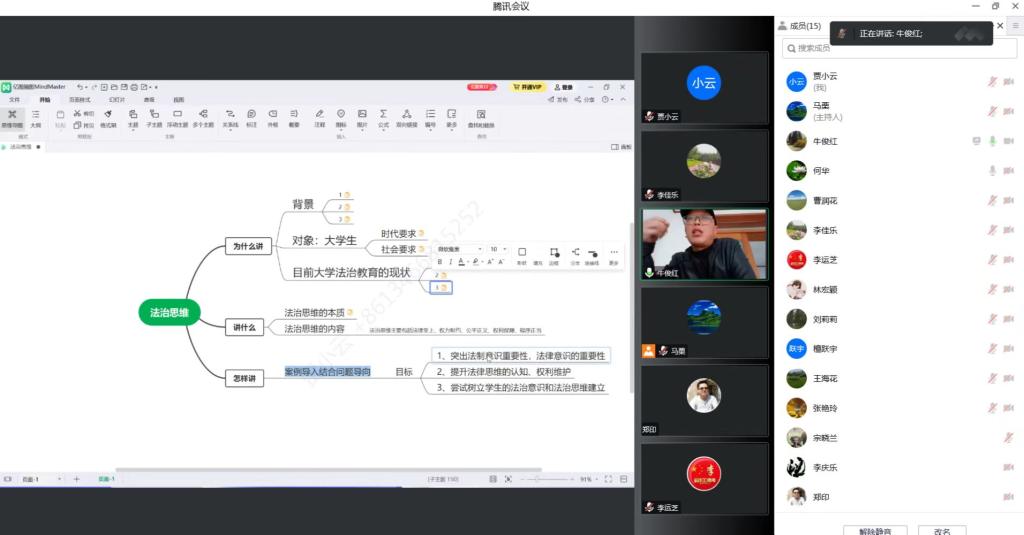
Task: Click the 图片 insert picture icon
Action: (362, 117)
